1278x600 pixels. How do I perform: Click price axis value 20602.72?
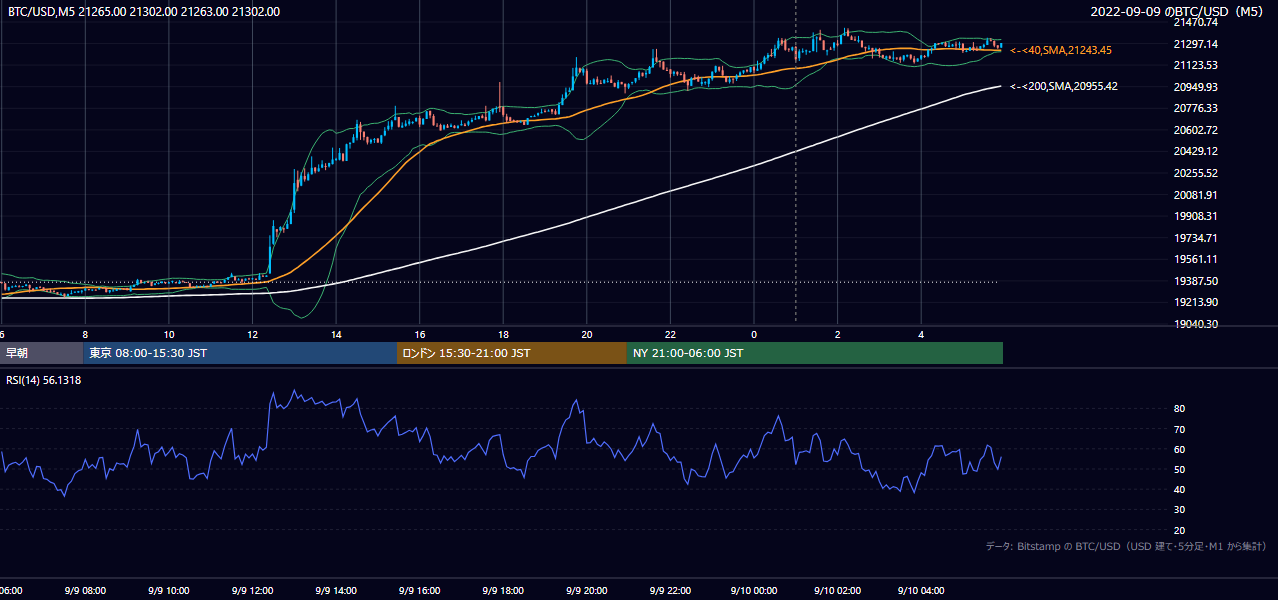pos(1195,130)
